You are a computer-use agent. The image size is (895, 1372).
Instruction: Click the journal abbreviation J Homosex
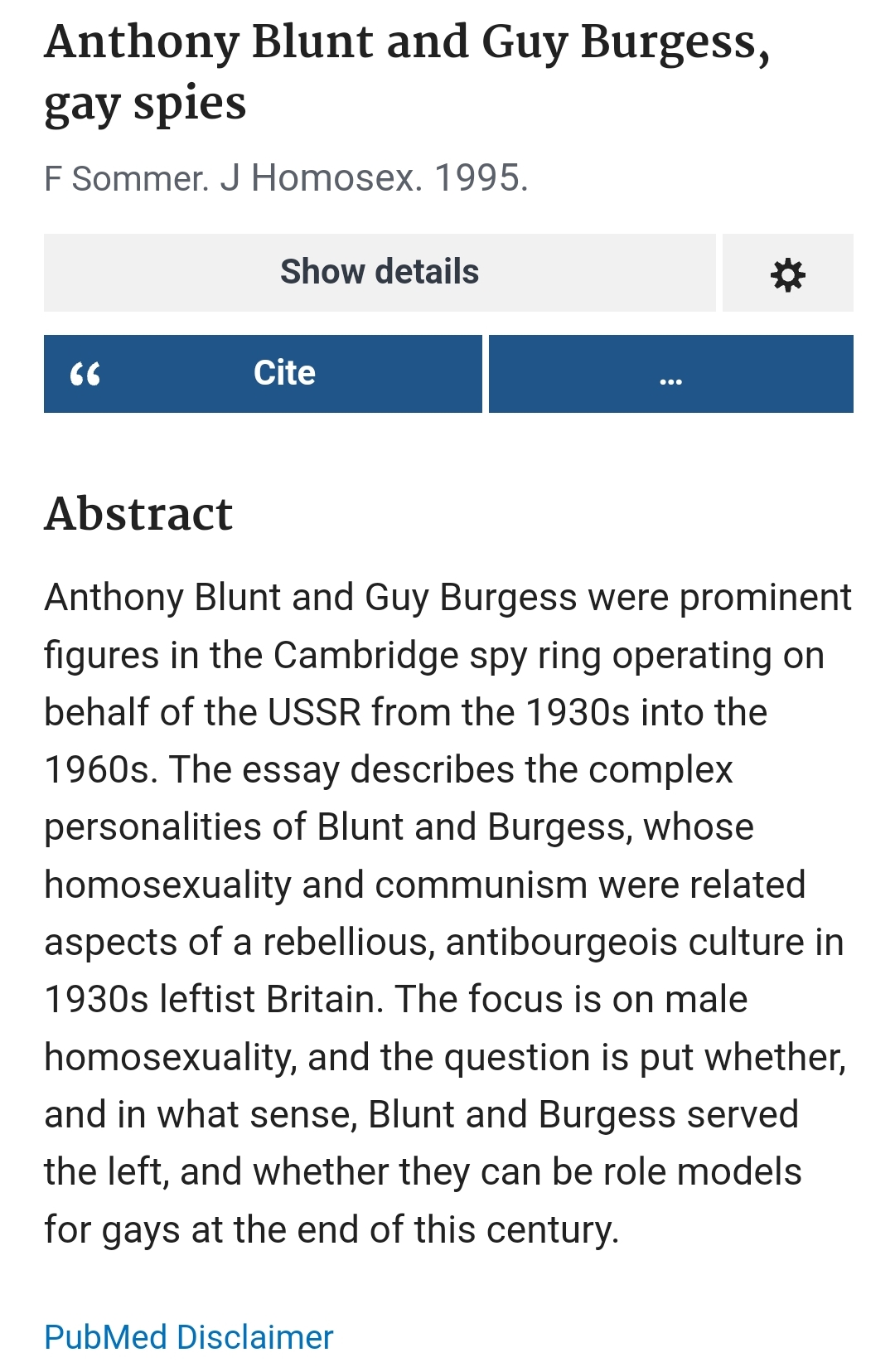click(321, 178)
